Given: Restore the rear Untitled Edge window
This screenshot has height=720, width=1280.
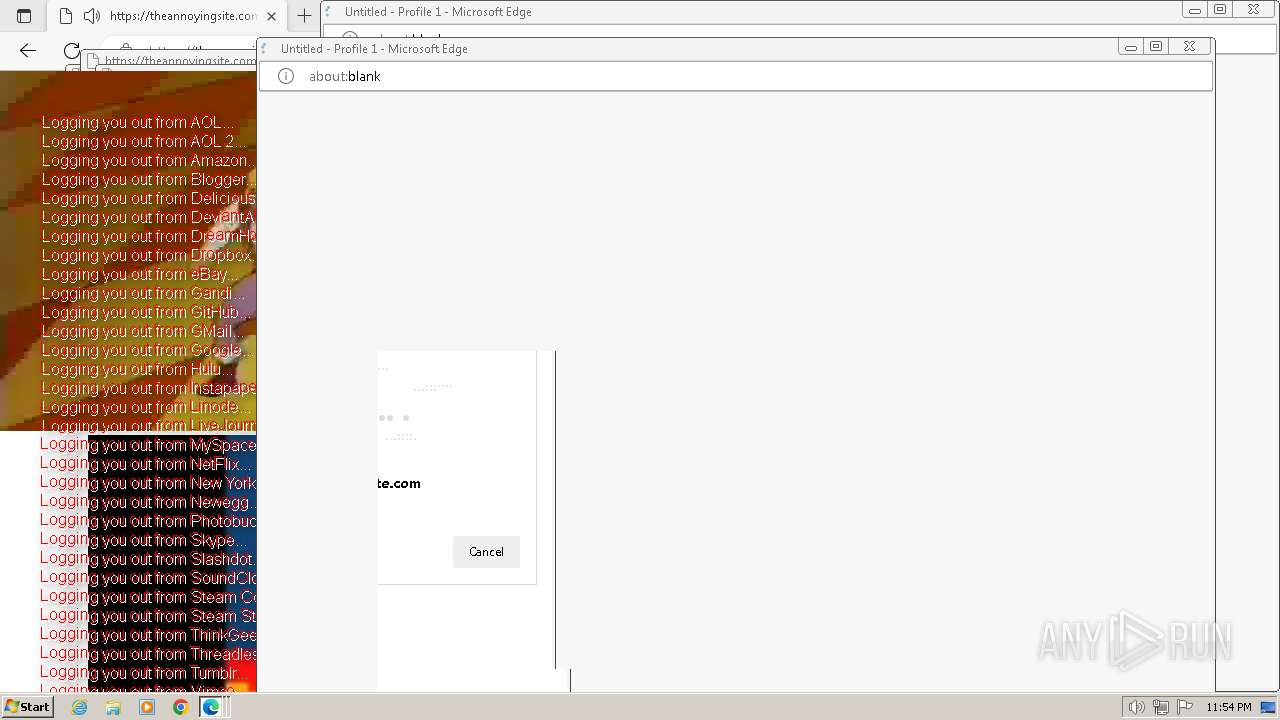Looking at the screenshot, I should 1221,10.
